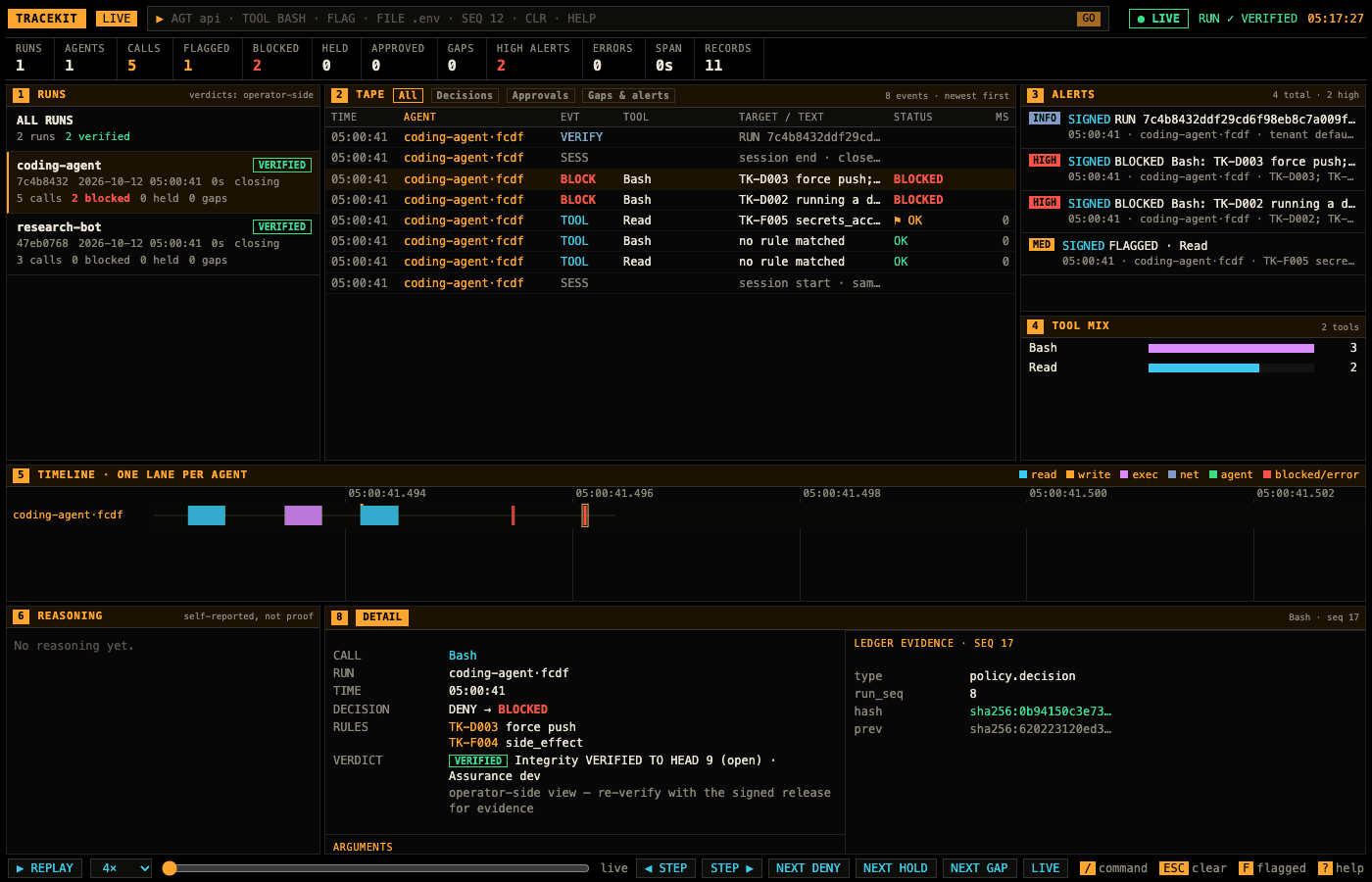Click the sha256:0b94150c3e73 hash value
This screenshot has height=882, width=1372.
(1041, 711)
